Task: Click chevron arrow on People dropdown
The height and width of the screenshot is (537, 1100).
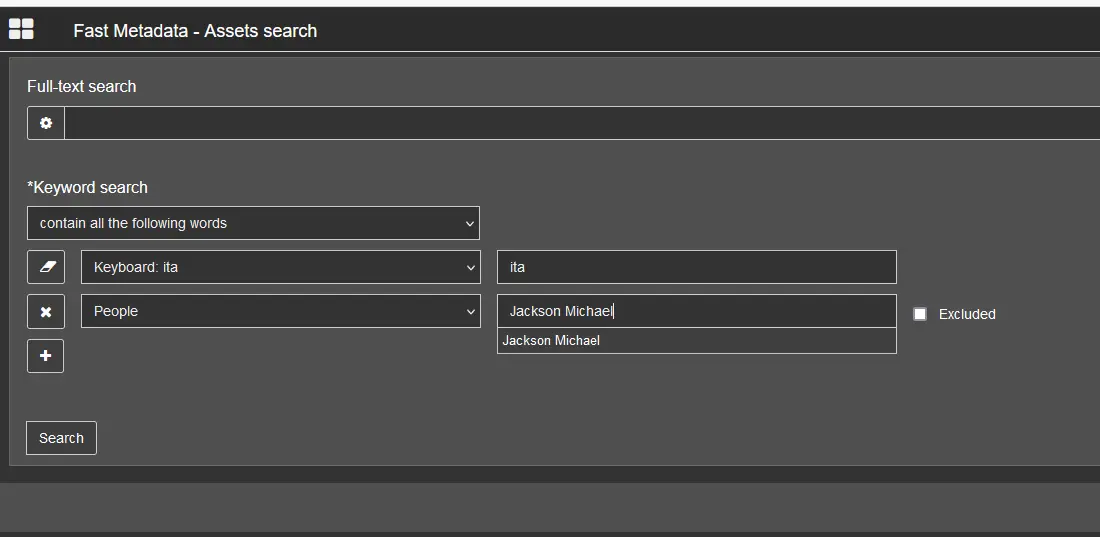Action: tap(470, 311)
